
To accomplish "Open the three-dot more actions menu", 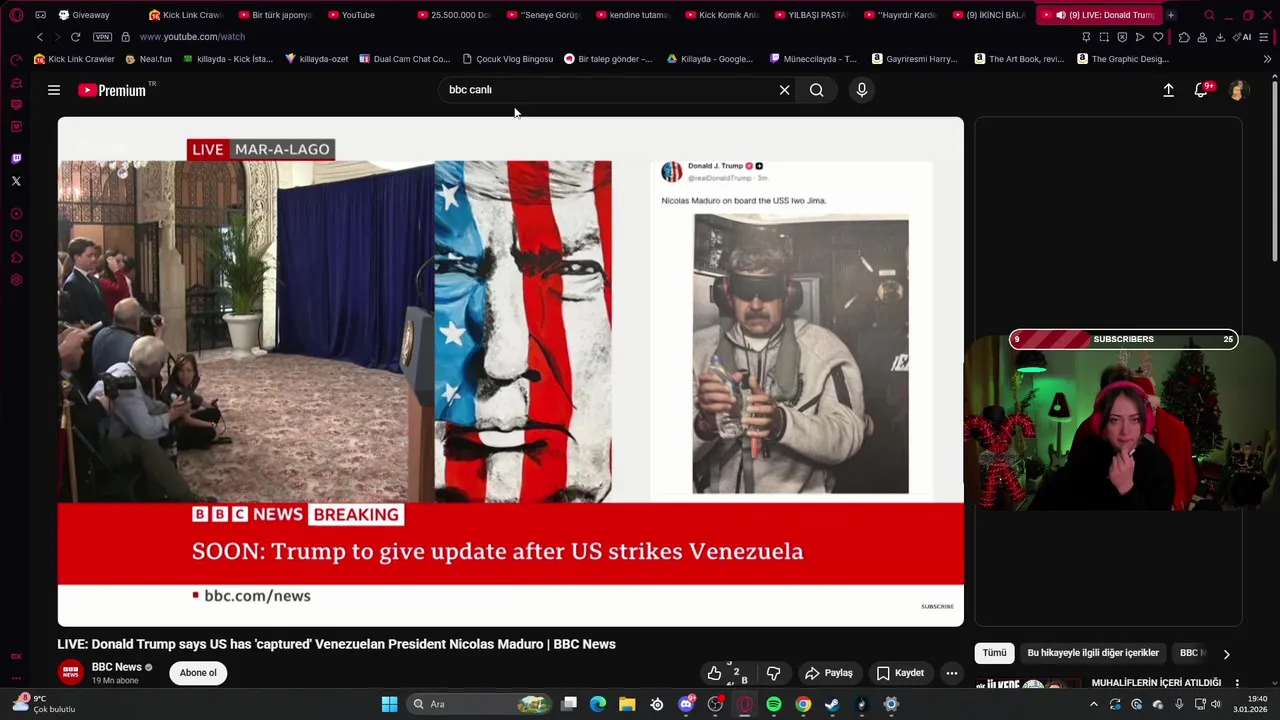I will (952, 673).
